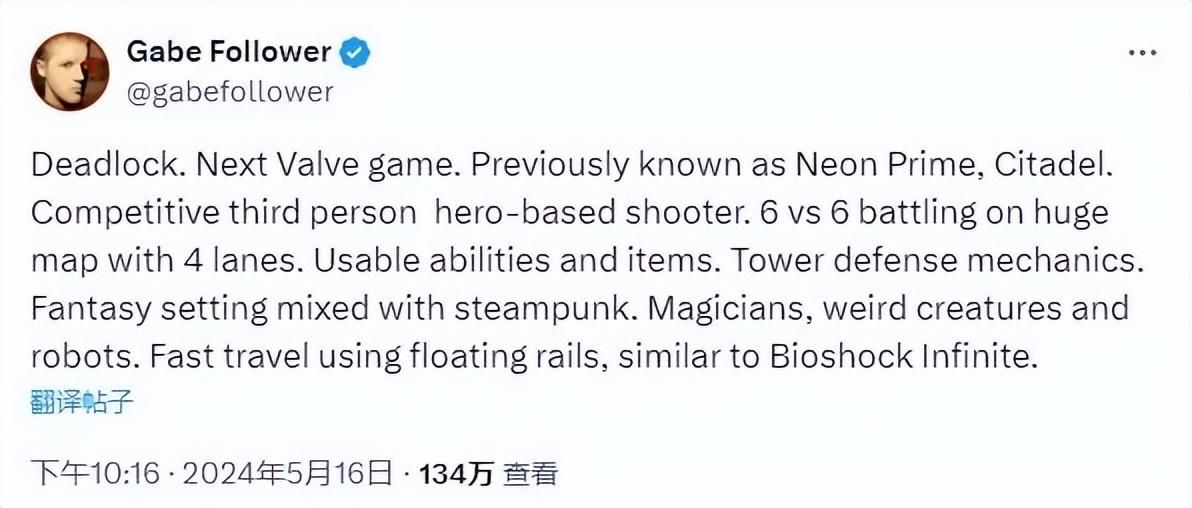Click the Gabe Follower display name
This screenshot has width=1192, height=508.
[229, 52]
